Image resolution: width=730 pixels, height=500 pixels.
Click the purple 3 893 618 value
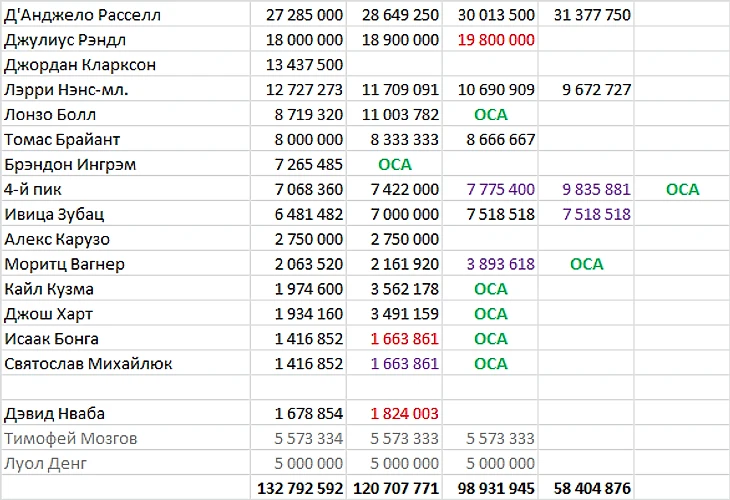(490, 264)
